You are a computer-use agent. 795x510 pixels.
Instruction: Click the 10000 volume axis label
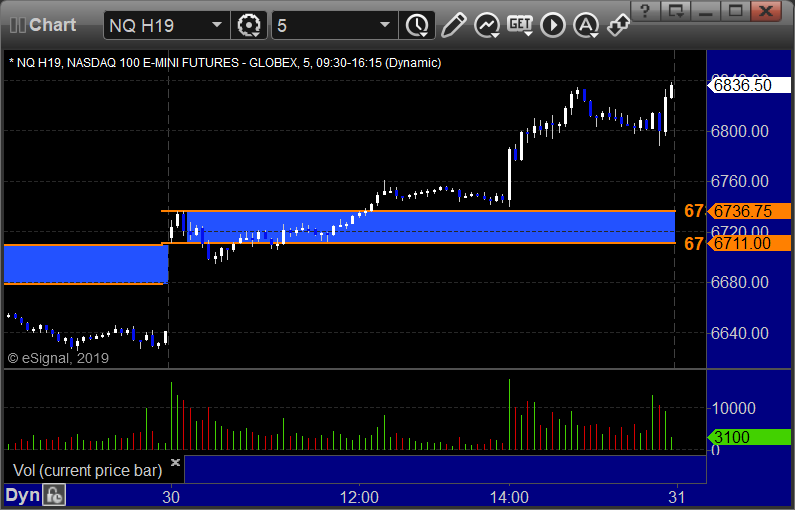(734, 408)
